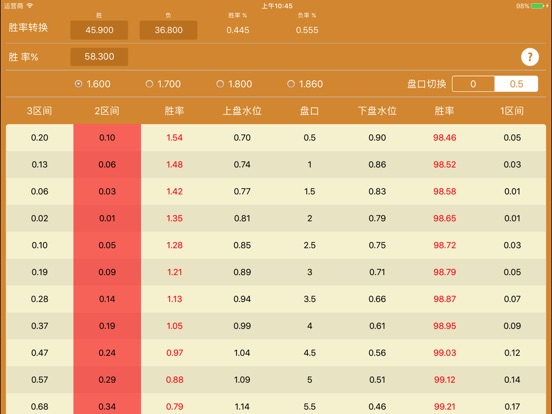Click 3区间 cell 0.47
Viewport: 552px width, 414px height.
click(x=39, y=353)
